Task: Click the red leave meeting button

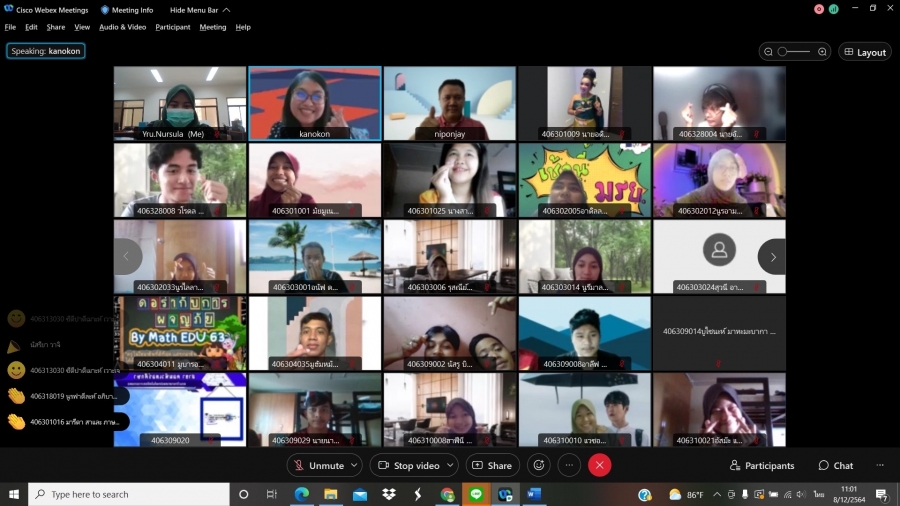Action: tap(599, 465)
